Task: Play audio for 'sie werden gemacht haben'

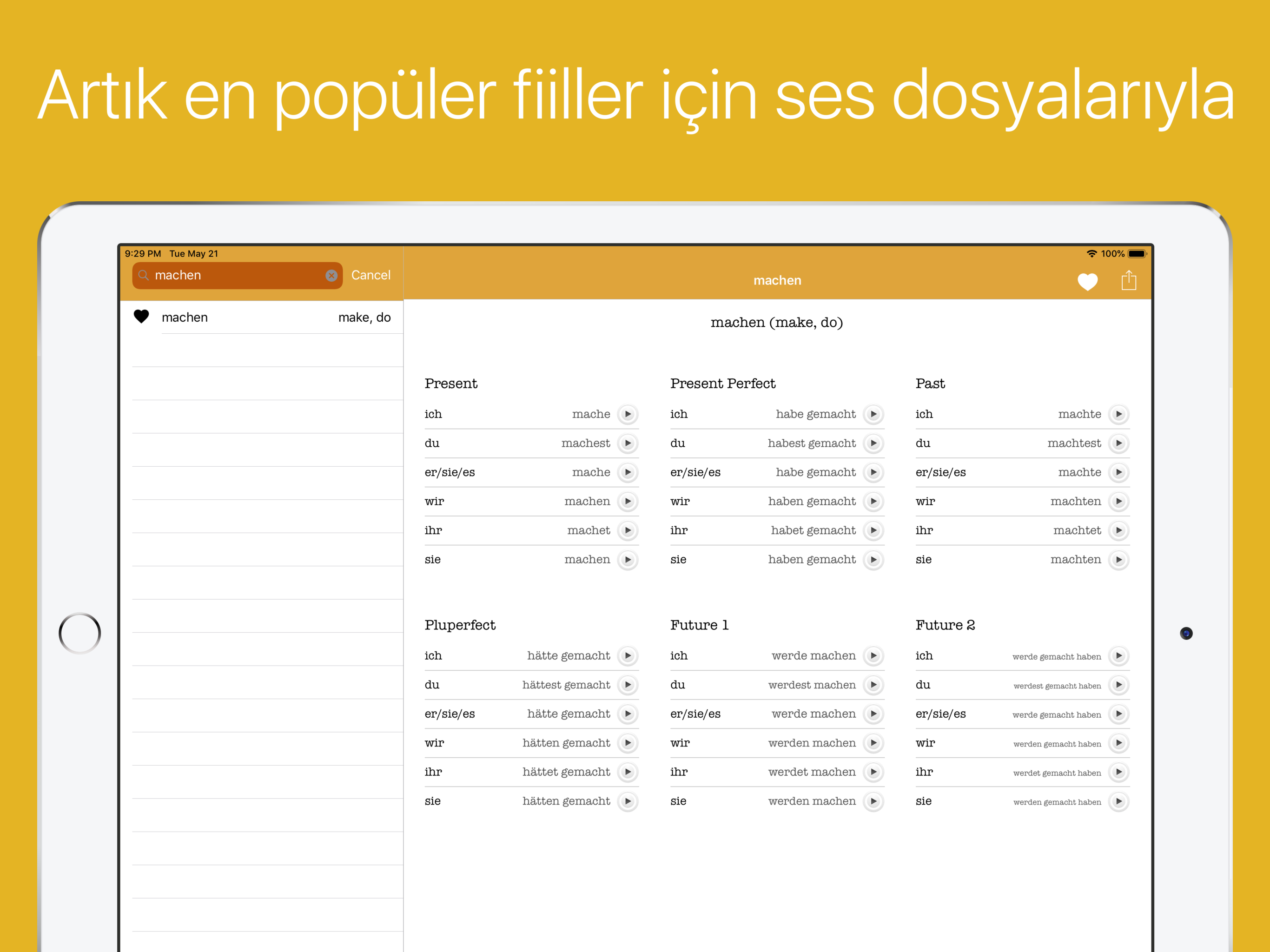Action: pyautogui.click(x=1118, y=801)
